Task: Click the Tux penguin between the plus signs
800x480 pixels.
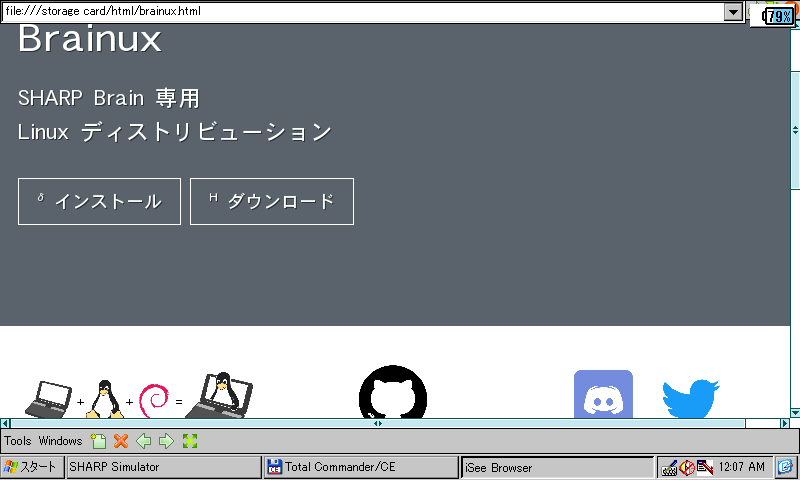Action: click(105, 399)
